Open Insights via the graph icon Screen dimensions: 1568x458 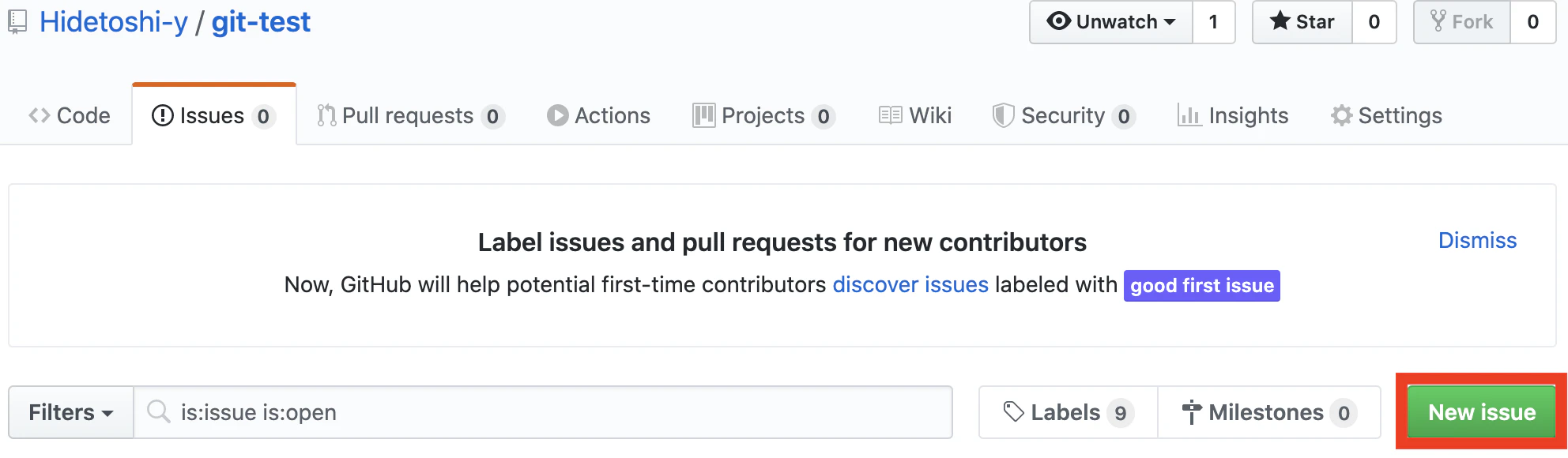(x=1189, y=115)
